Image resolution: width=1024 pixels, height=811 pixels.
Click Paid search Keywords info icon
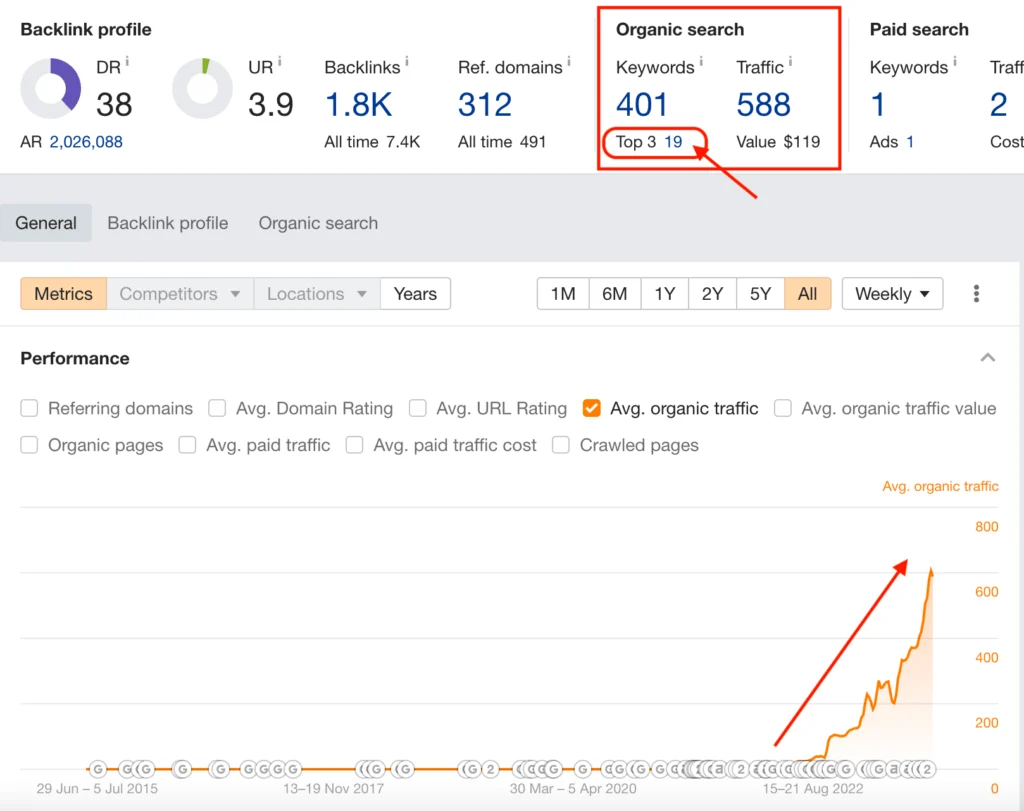(x=954, y=62)
